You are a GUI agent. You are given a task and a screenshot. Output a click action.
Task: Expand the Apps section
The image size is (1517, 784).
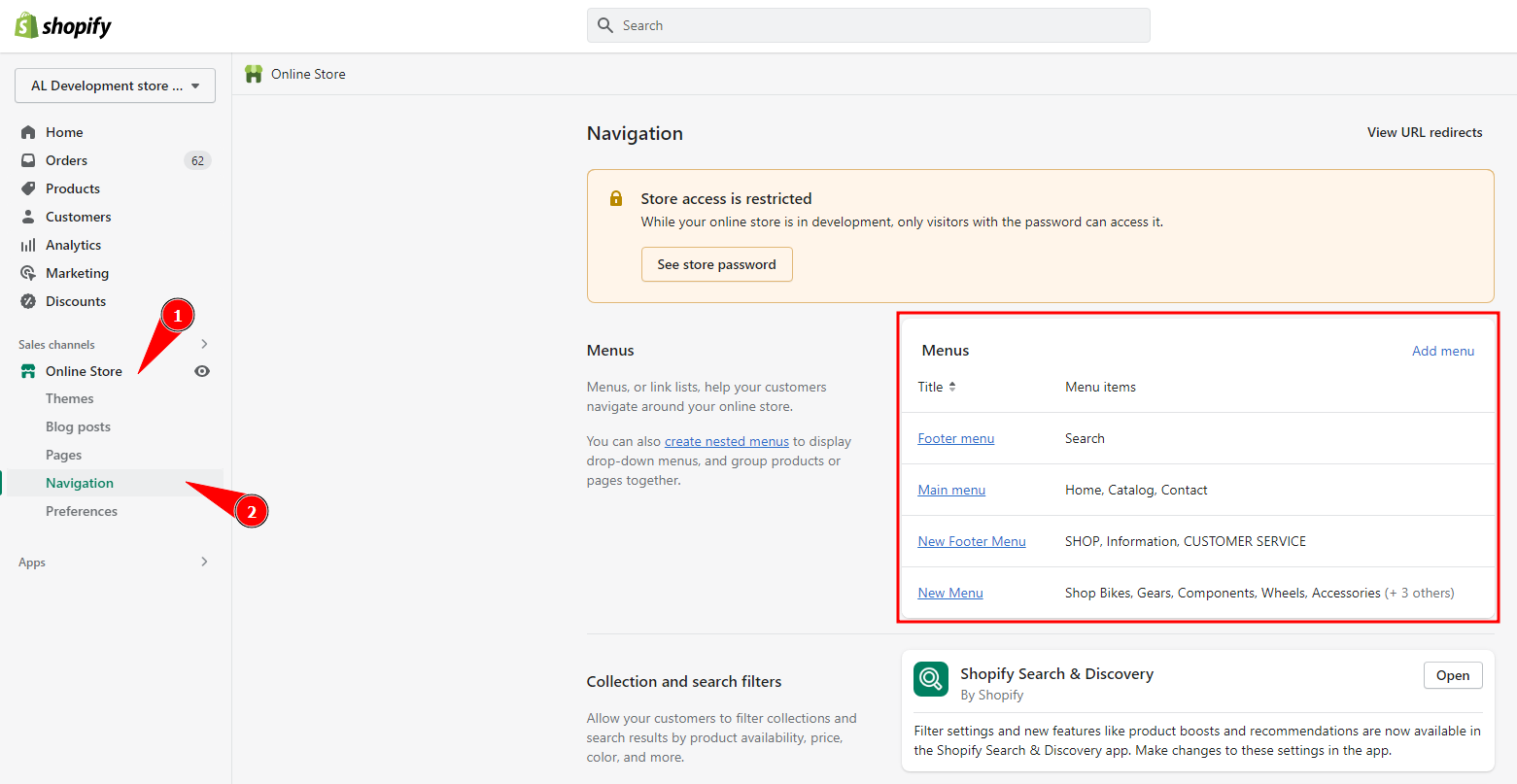[203, 562]
